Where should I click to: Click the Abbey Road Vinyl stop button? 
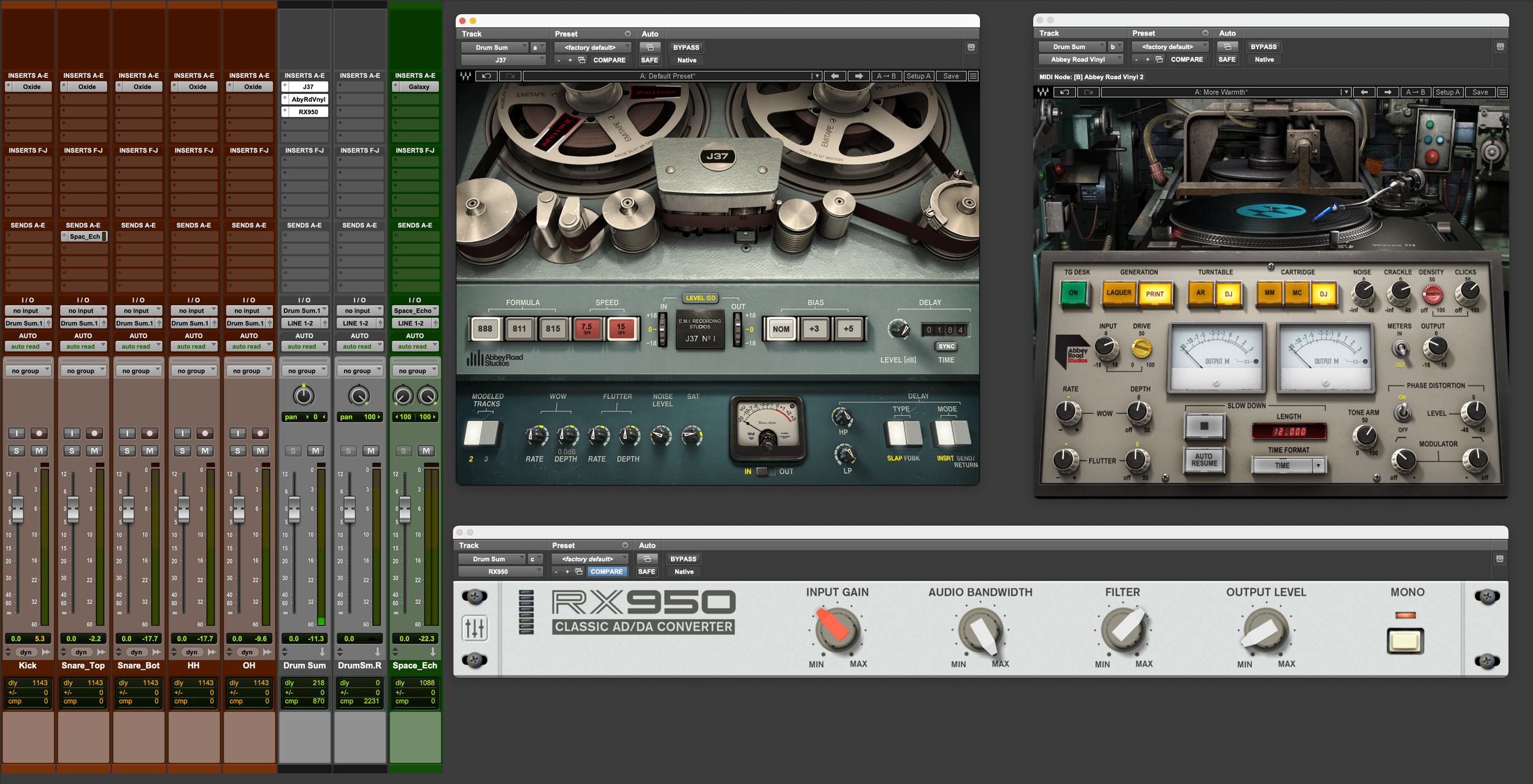pos(1204,426)
